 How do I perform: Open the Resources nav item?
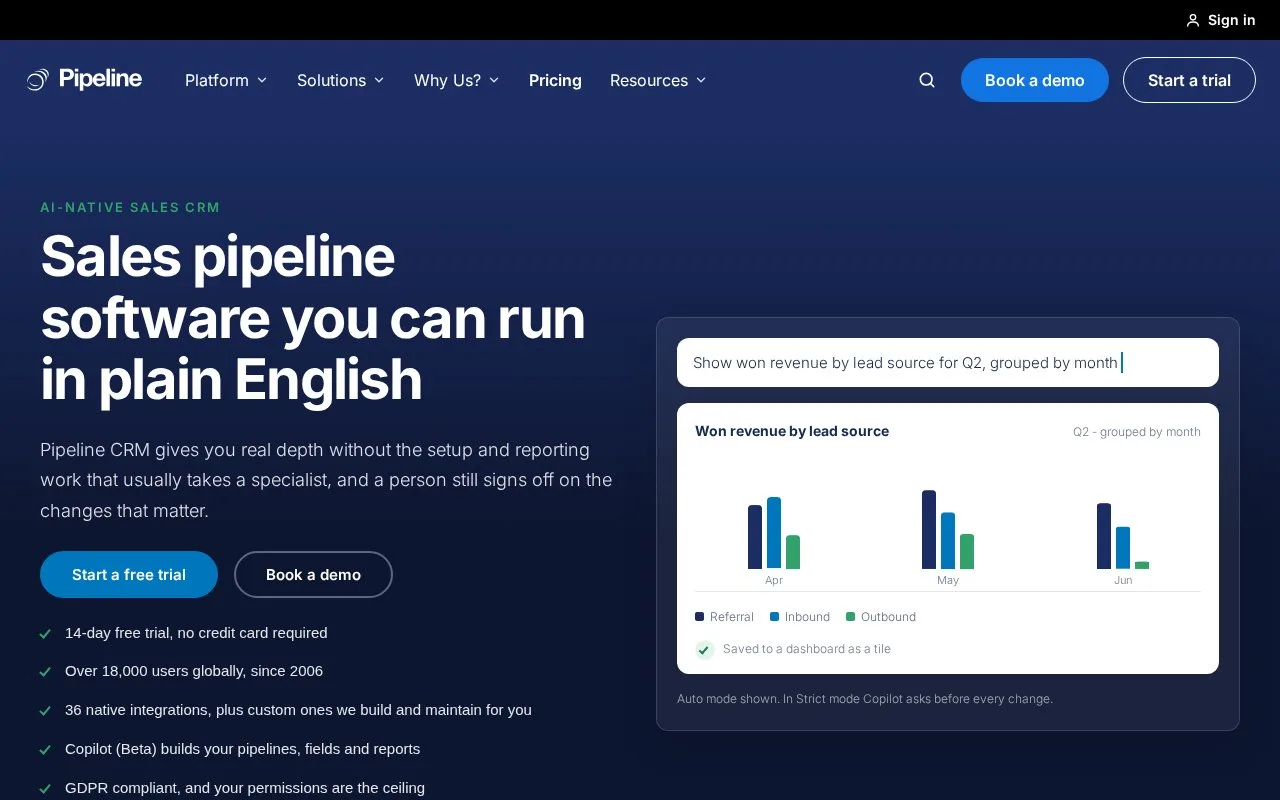coord(649,80)
